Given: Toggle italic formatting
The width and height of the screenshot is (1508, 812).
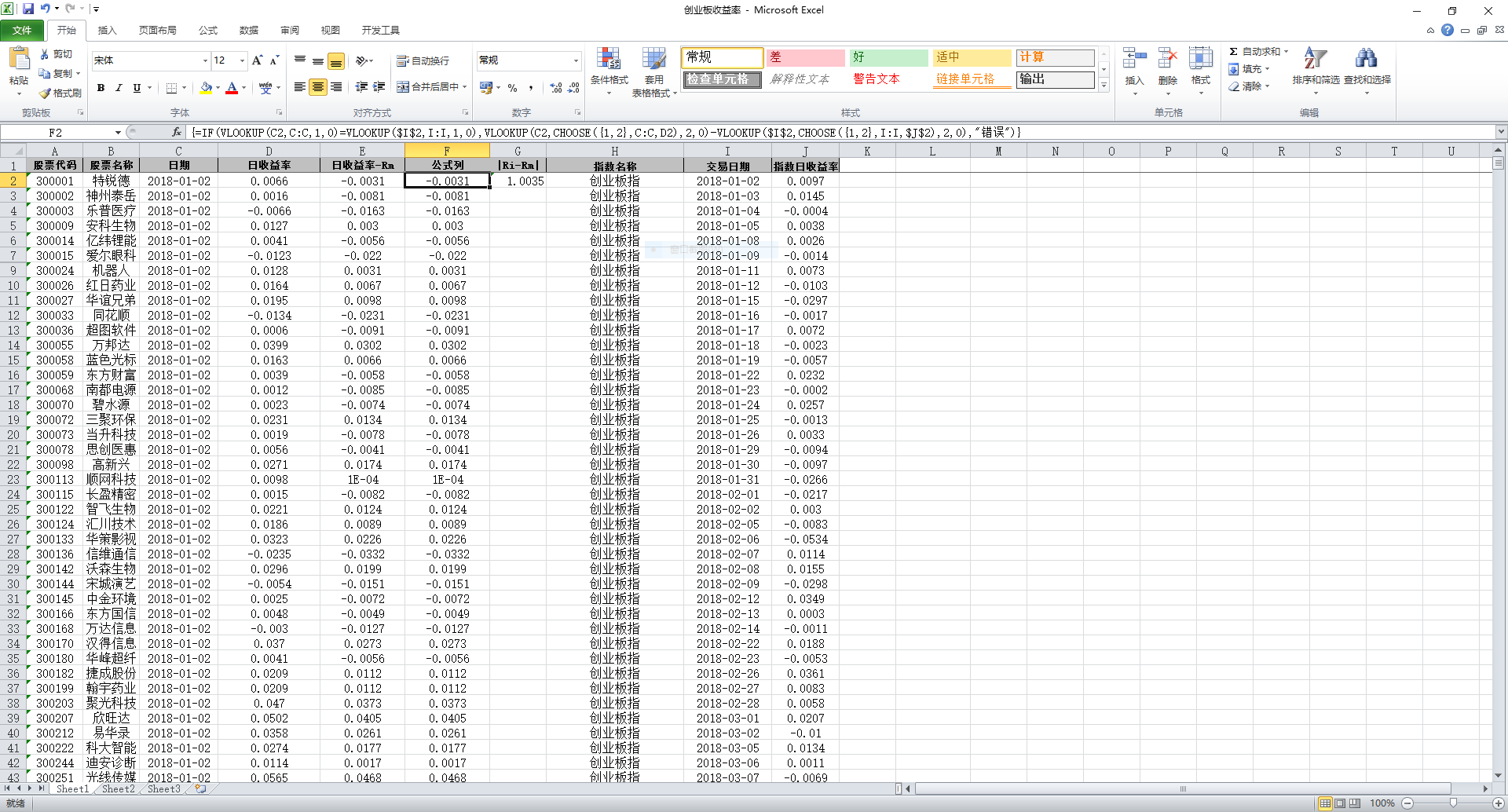Looking at the screenshot, I should point(119,87).
